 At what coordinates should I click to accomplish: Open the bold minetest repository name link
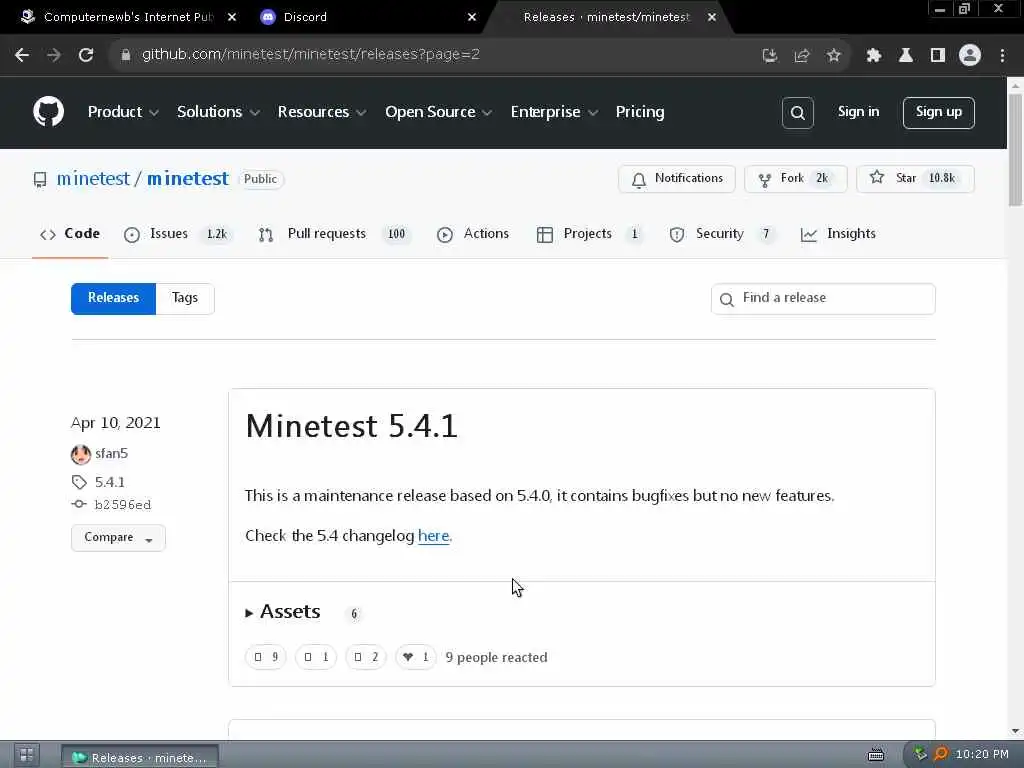coord(188,179)
